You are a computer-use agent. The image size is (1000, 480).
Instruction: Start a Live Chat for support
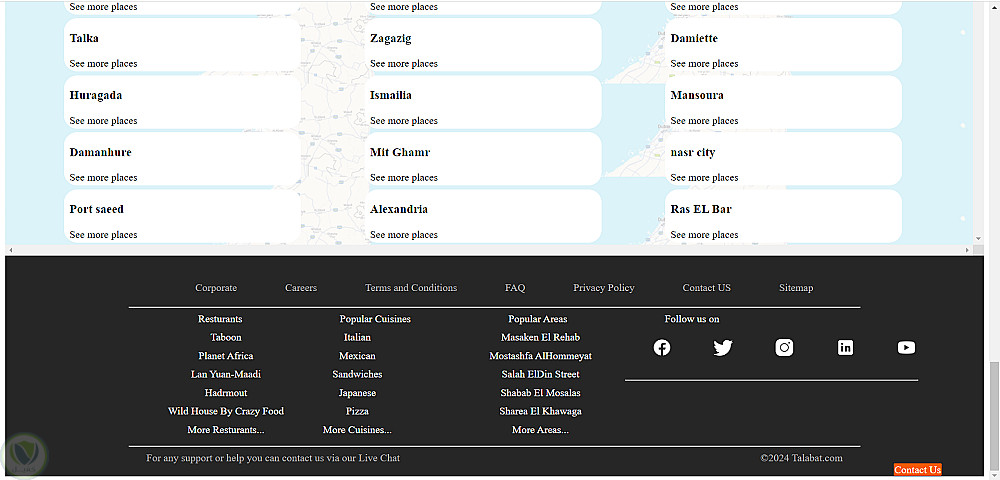[379, 458]
